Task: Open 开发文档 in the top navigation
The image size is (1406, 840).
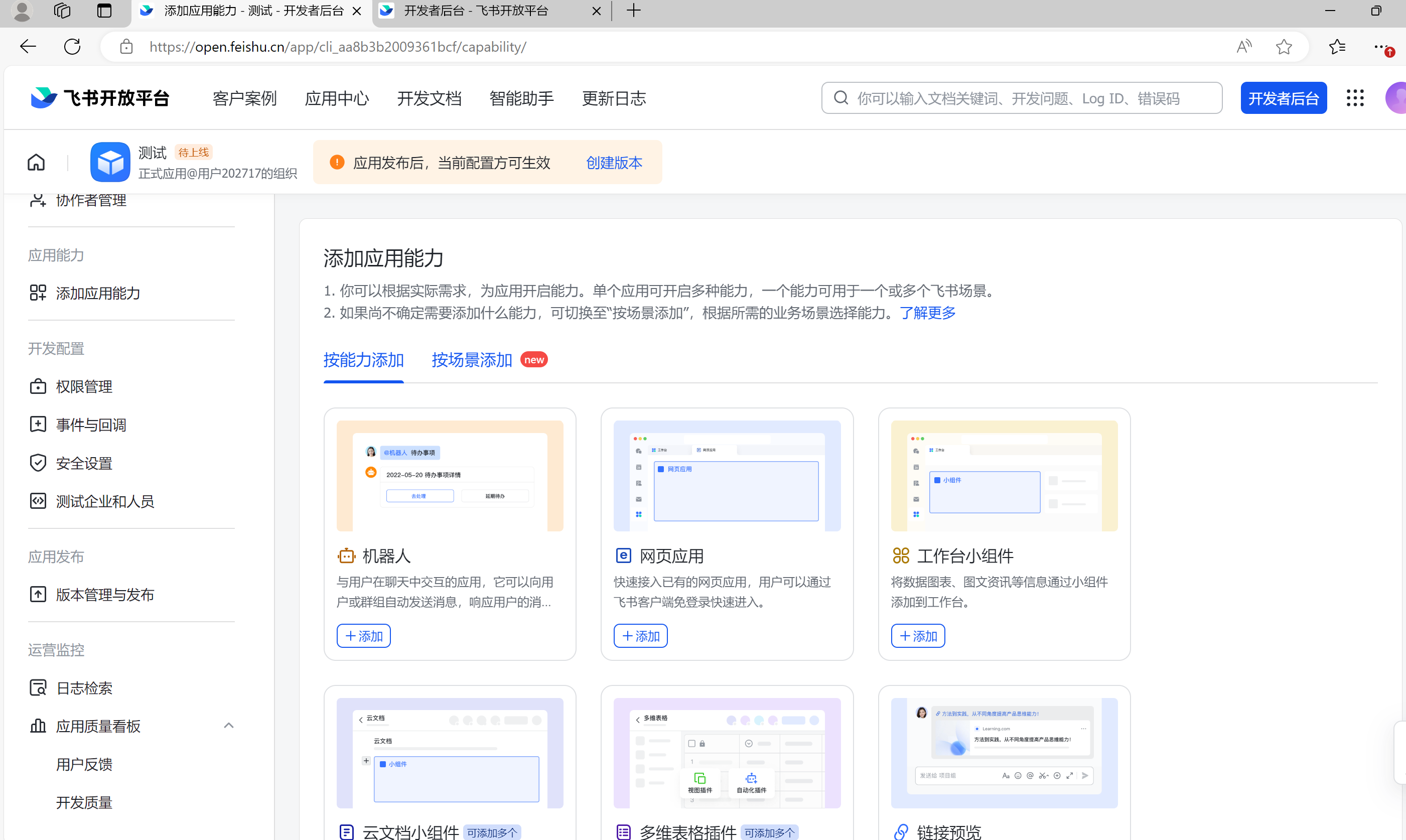Action: tap(429, 98)
